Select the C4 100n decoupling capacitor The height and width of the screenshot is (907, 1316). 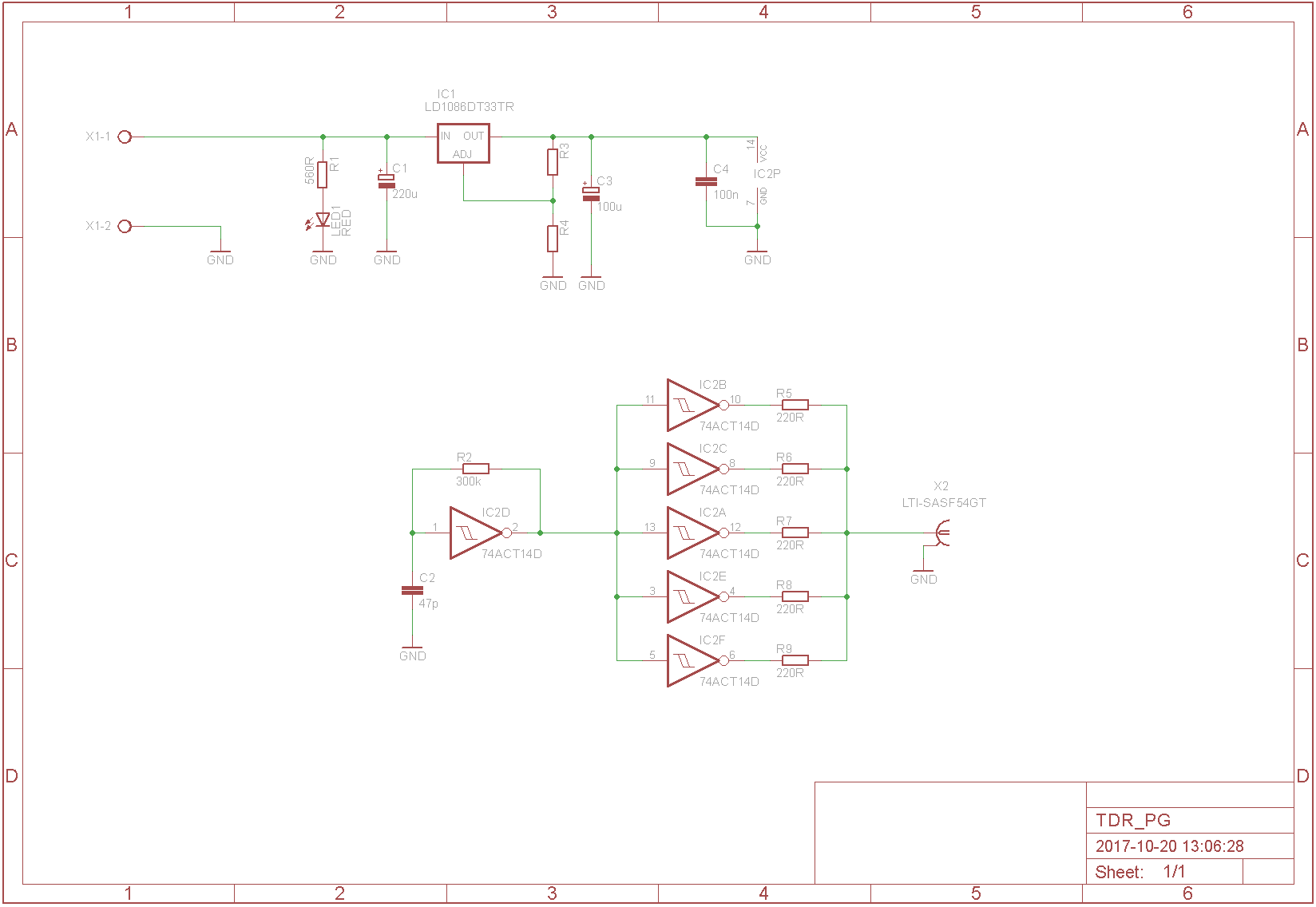[706, 181]
